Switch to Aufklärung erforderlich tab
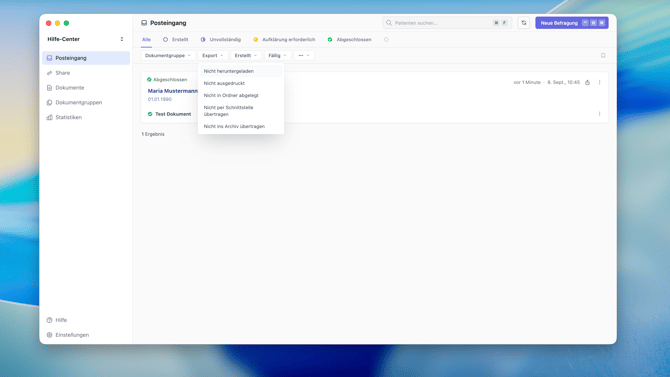 tap(284, 40)
